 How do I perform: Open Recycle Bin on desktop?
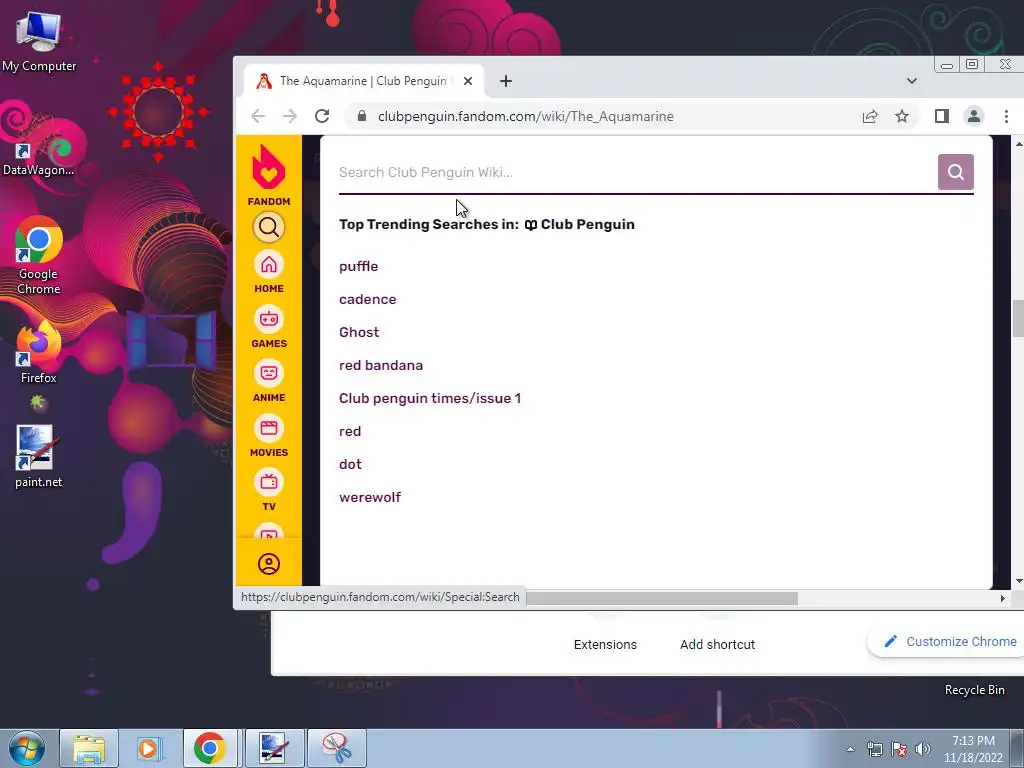tap(974, 690)
